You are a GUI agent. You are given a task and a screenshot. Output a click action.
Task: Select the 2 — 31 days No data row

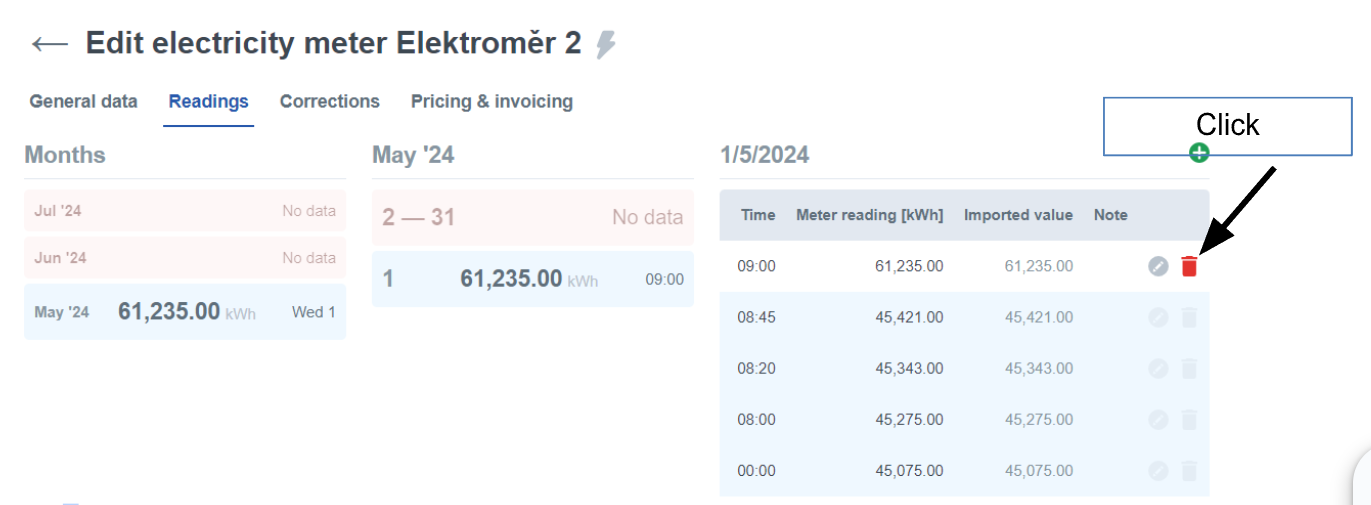(532, 217)
